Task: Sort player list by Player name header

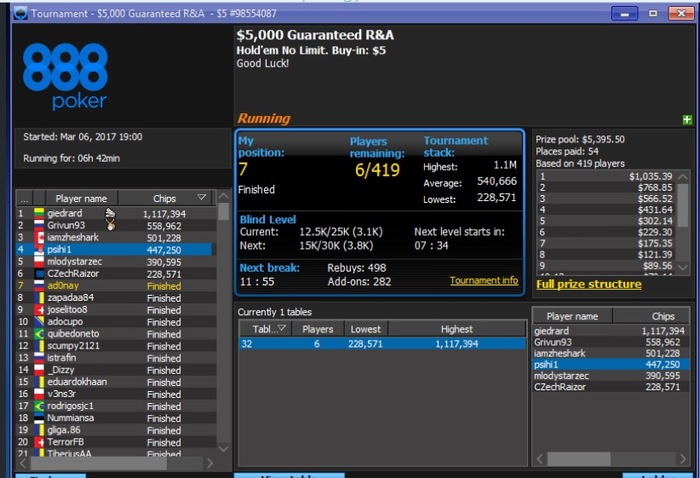Action: (x=81, y=198)
